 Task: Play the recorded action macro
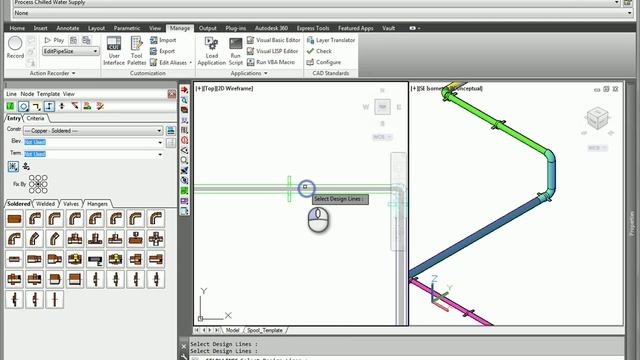(x=54, y=40)
